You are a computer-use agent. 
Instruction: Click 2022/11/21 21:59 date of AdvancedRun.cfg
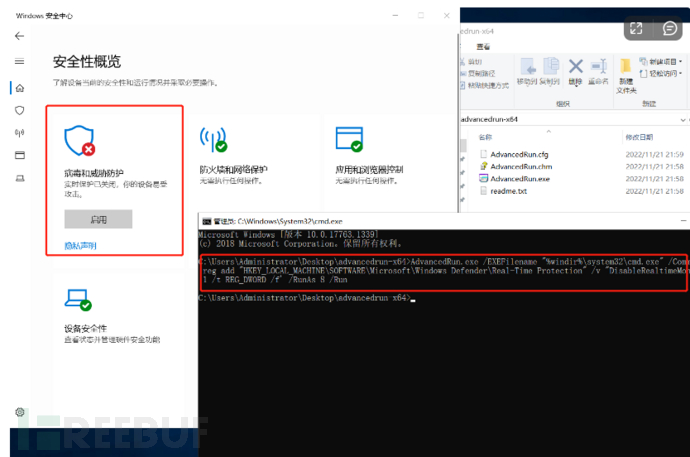[x=654, y=154]
